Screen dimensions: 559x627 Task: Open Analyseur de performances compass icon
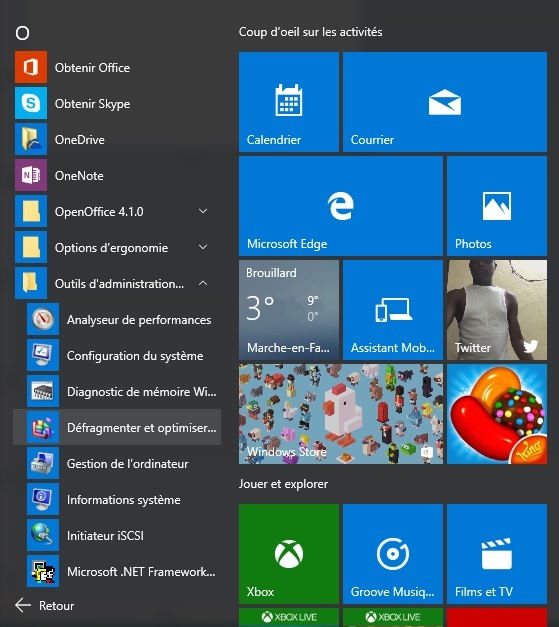43,319
